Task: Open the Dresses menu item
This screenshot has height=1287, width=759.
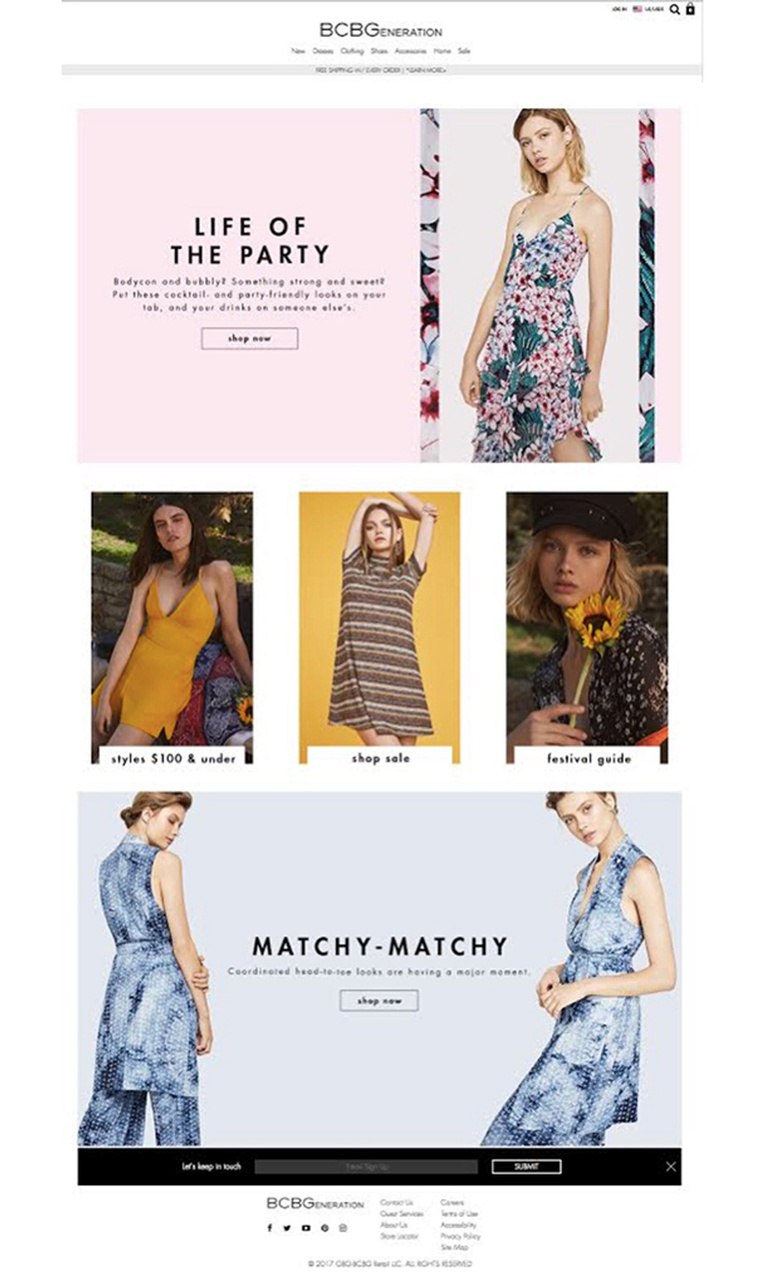Action: 323,50
